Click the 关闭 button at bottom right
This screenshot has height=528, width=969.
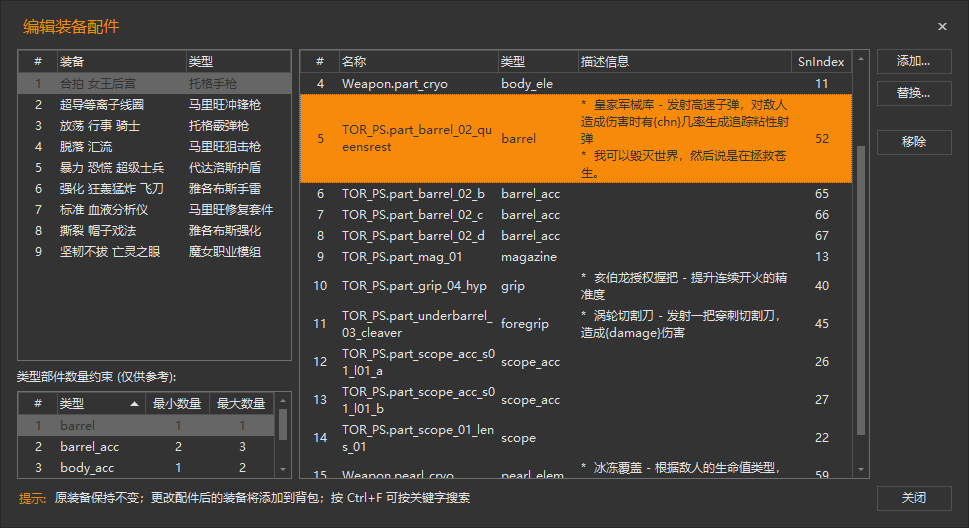(914, 498)
